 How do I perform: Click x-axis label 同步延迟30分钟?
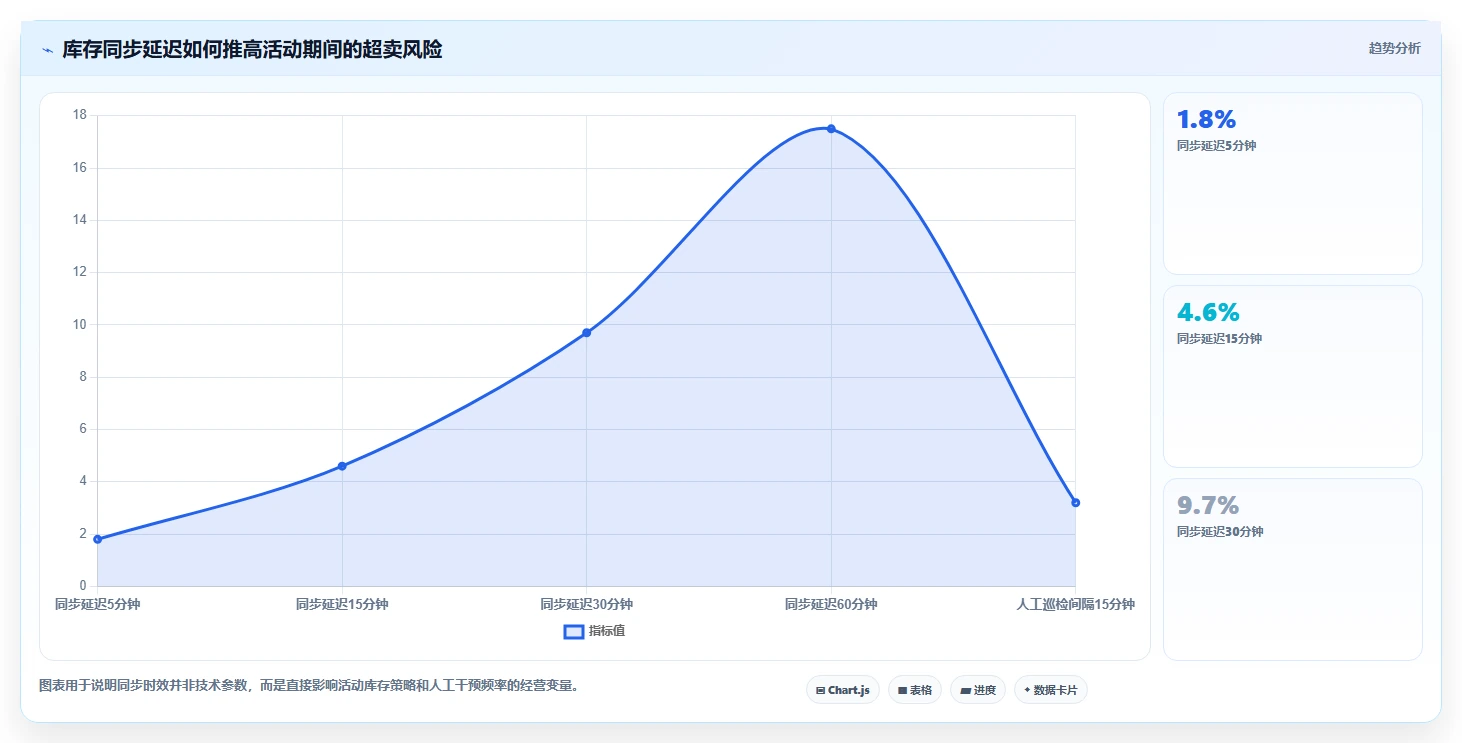(587, 604)
